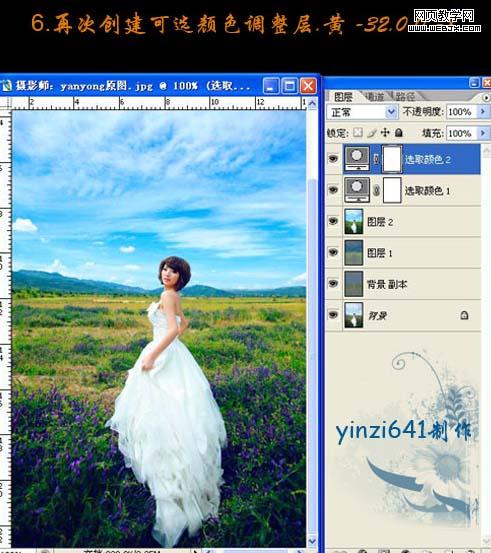
Task: Hide the 选取颜色 1 layer eye
Action: click(x=333, y=190)
